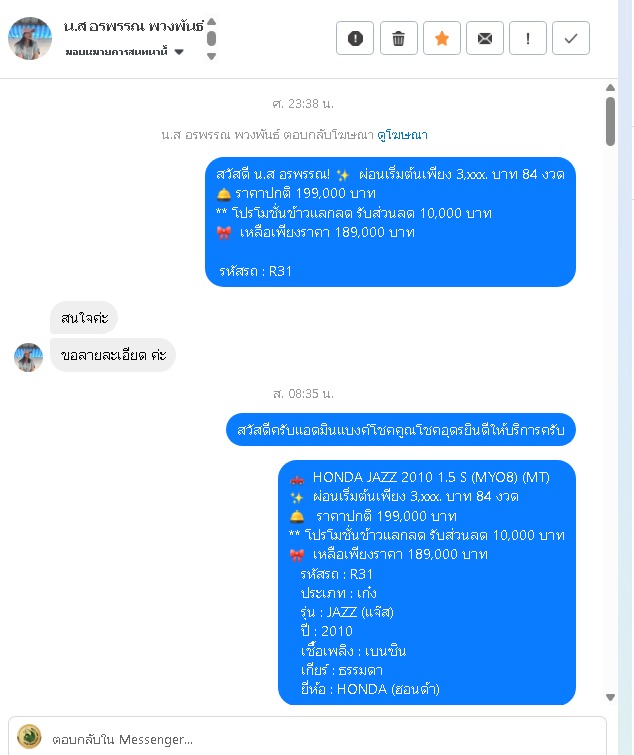Click the customer's name in the header
This screenshot has height=755, width=634.
click(x=133, y=26)
